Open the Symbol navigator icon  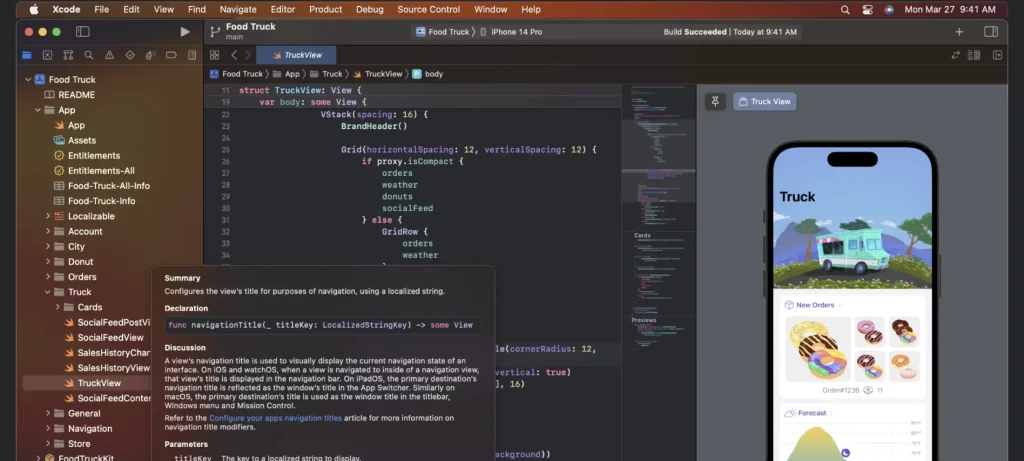[x=68, y=55]
